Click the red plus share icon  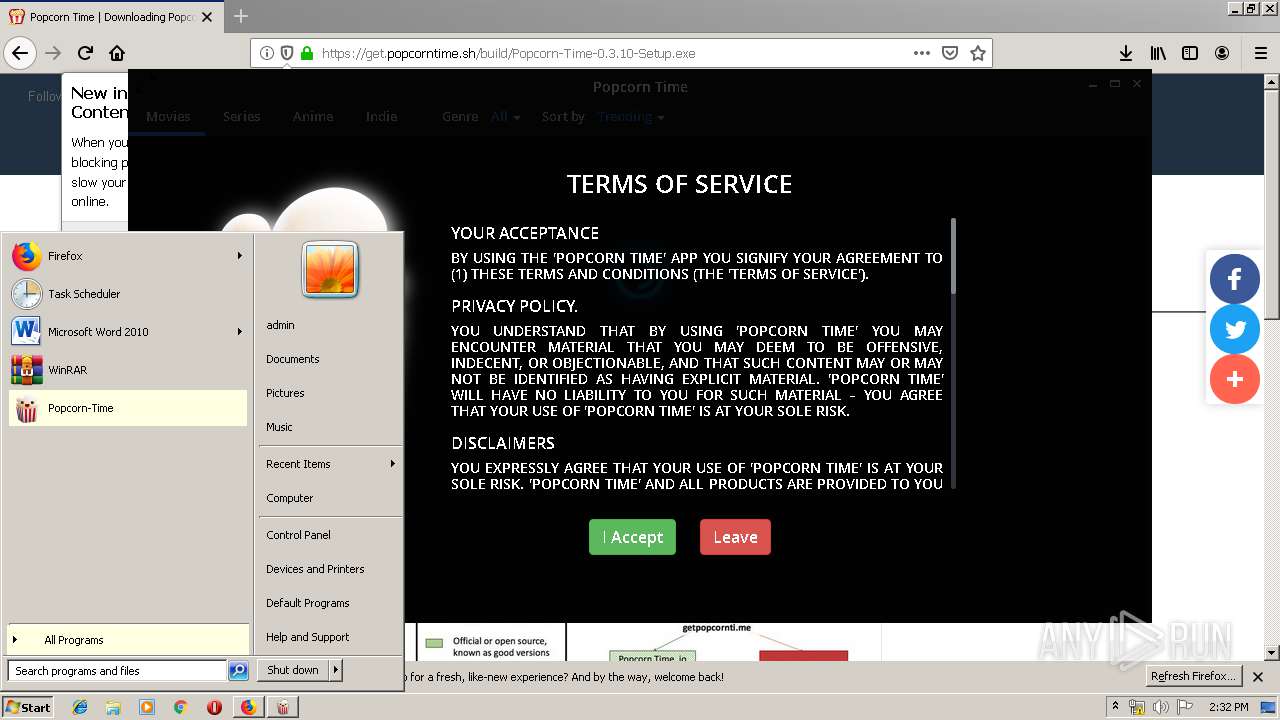1235,379
